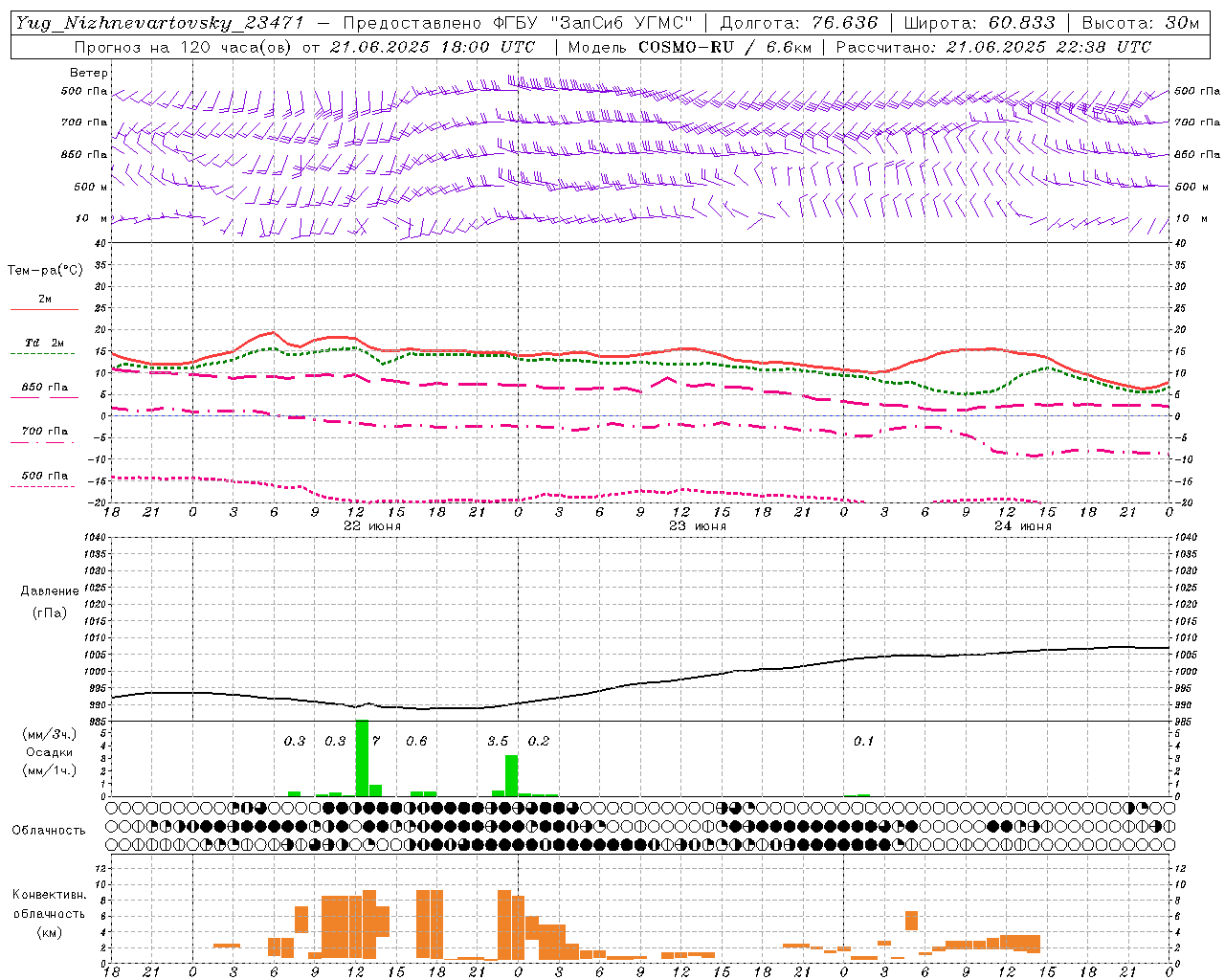The width and height of the screenshot is (1225, 980).
Task: Click the precipitation value '0.1'
Action: pos(863,742)
